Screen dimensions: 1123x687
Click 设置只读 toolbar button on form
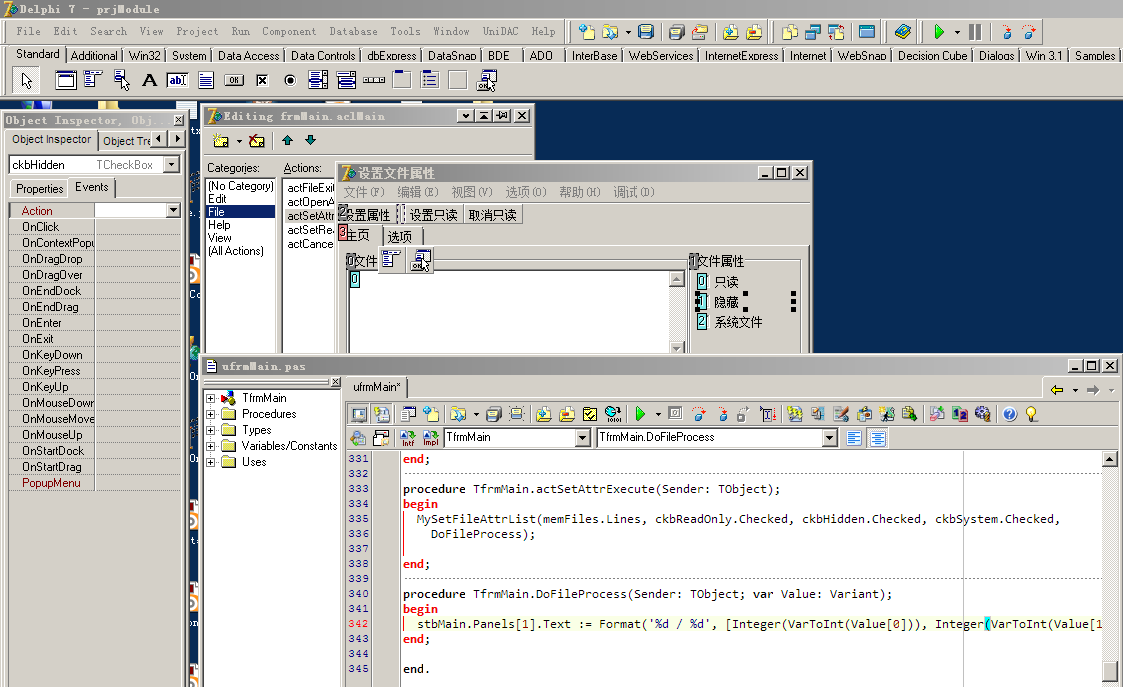[x=433, y=215]
